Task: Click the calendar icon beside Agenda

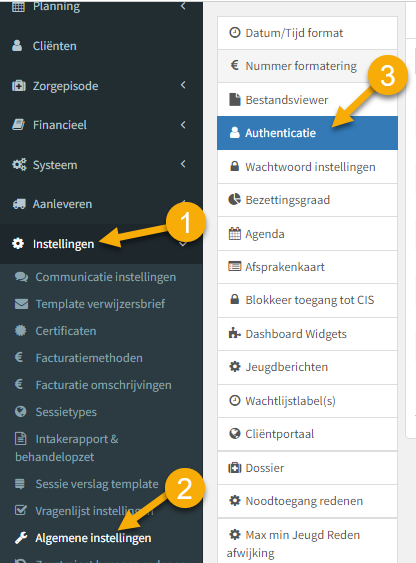Action: (x=235, y=233)
